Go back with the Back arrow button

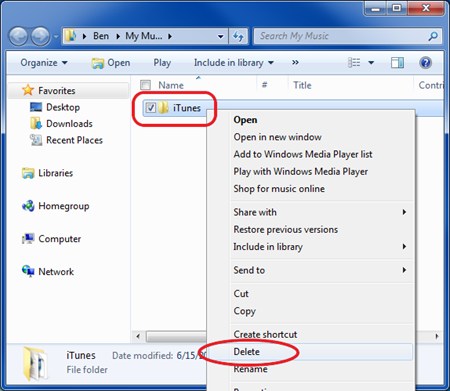[x=18, y=36]
